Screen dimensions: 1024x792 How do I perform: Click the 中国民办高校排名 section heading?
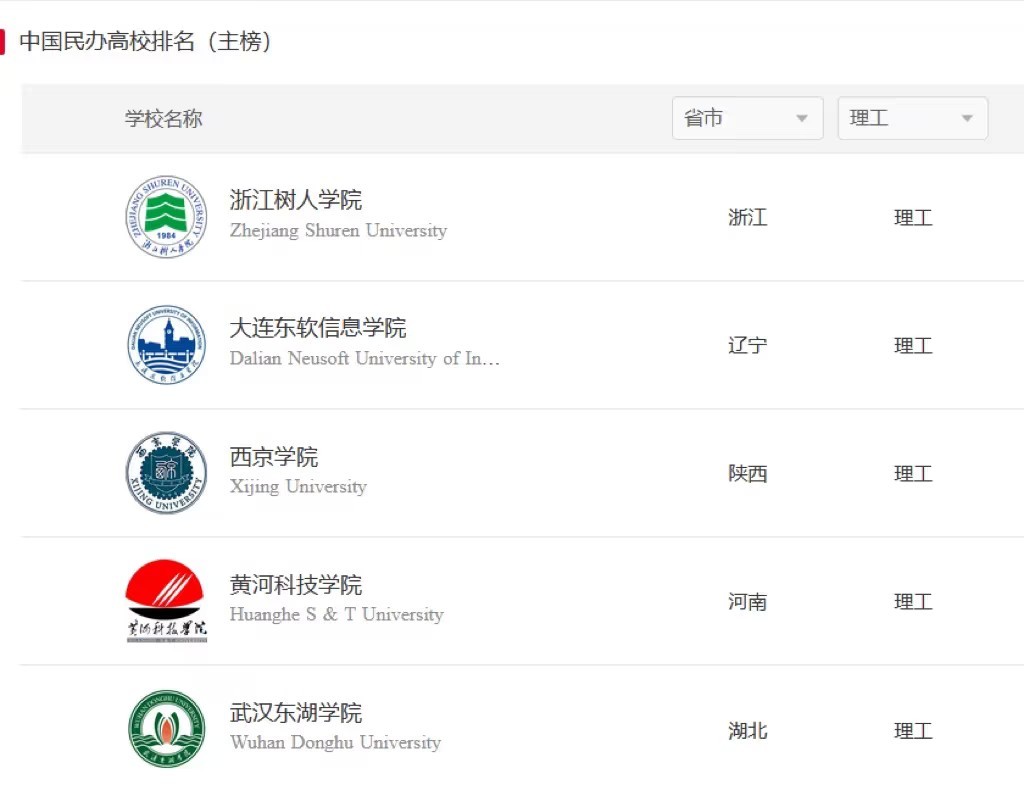146,42
